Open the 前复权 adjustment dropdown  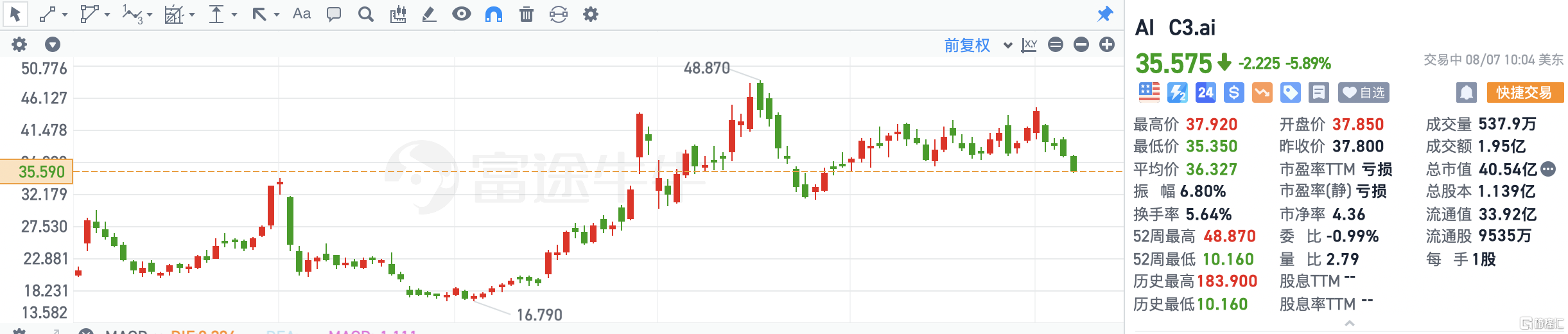pyautogui.click(x=1007, y=46)
